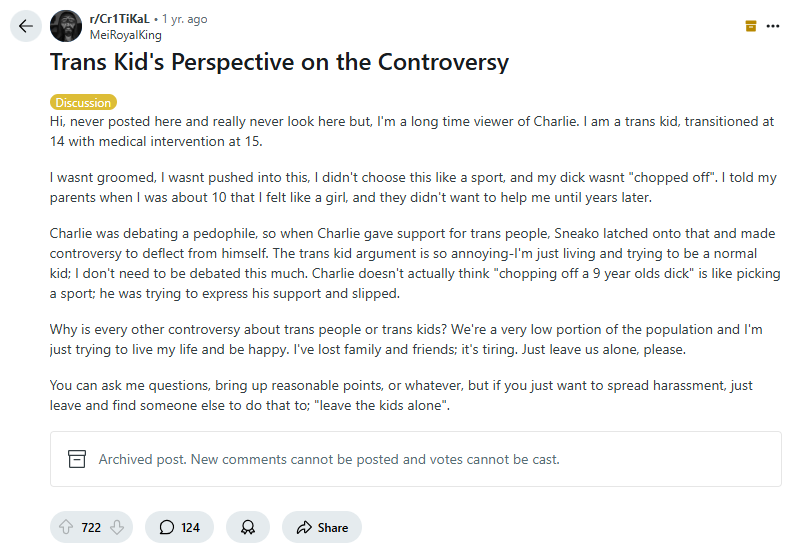Click the paragraph starting "You can ask me questions"
This screenshot has width=790, height=554.
401,395
